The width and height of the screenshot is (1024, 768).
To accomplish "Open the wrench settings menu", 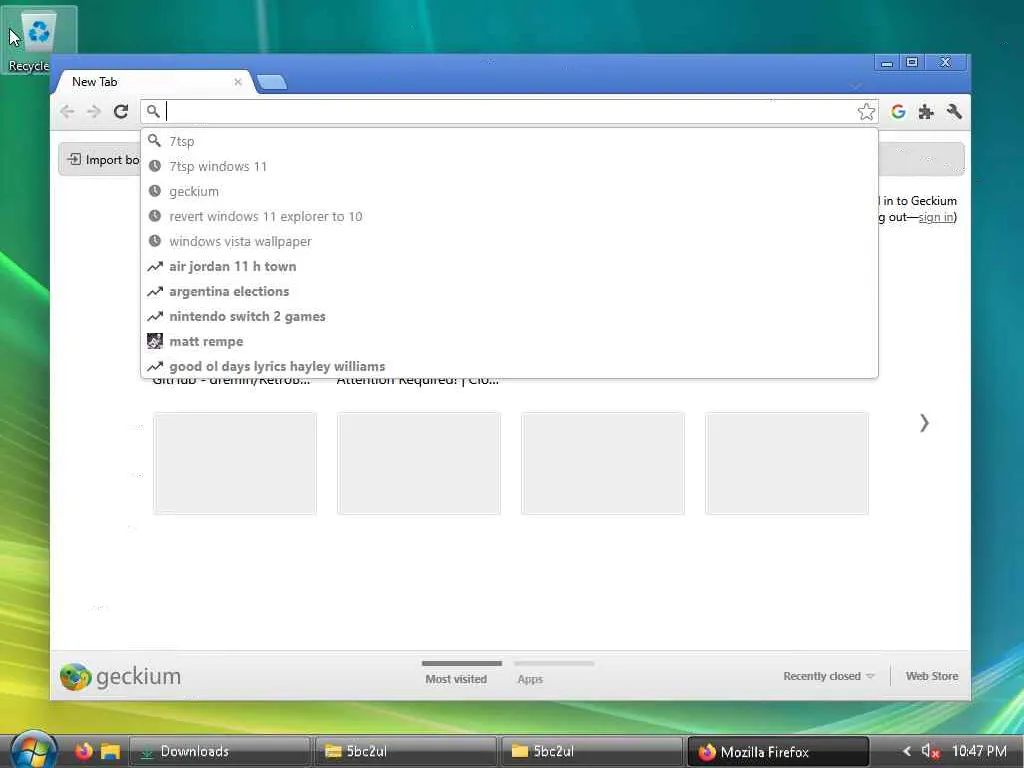I will click(953, 112).
